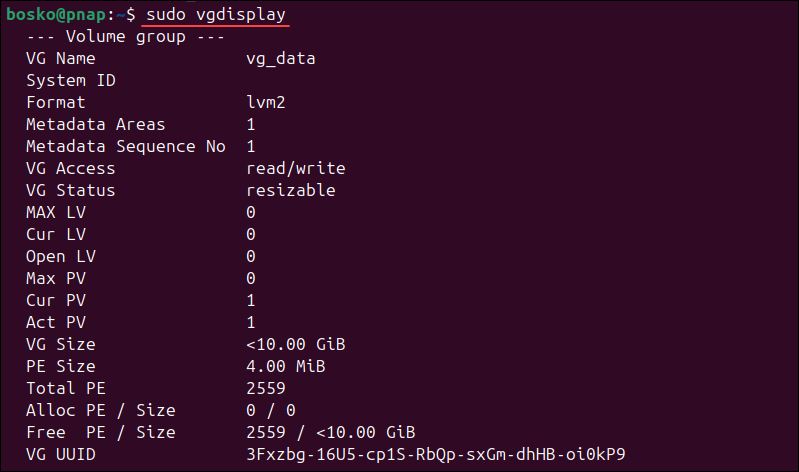Screen dimensions: 799x472
Task: Click the VG Size value "<10.00 GiB"
Action: (x=296, y=344)
